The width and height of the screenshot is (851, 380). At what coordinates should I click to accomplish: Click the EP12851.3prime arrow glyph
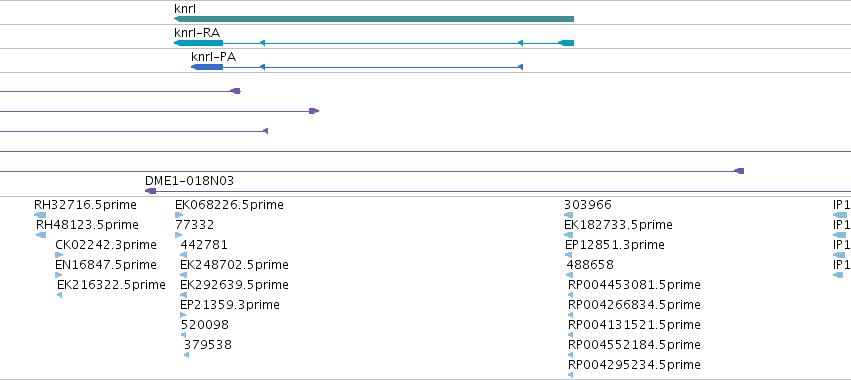coord(569,255)
